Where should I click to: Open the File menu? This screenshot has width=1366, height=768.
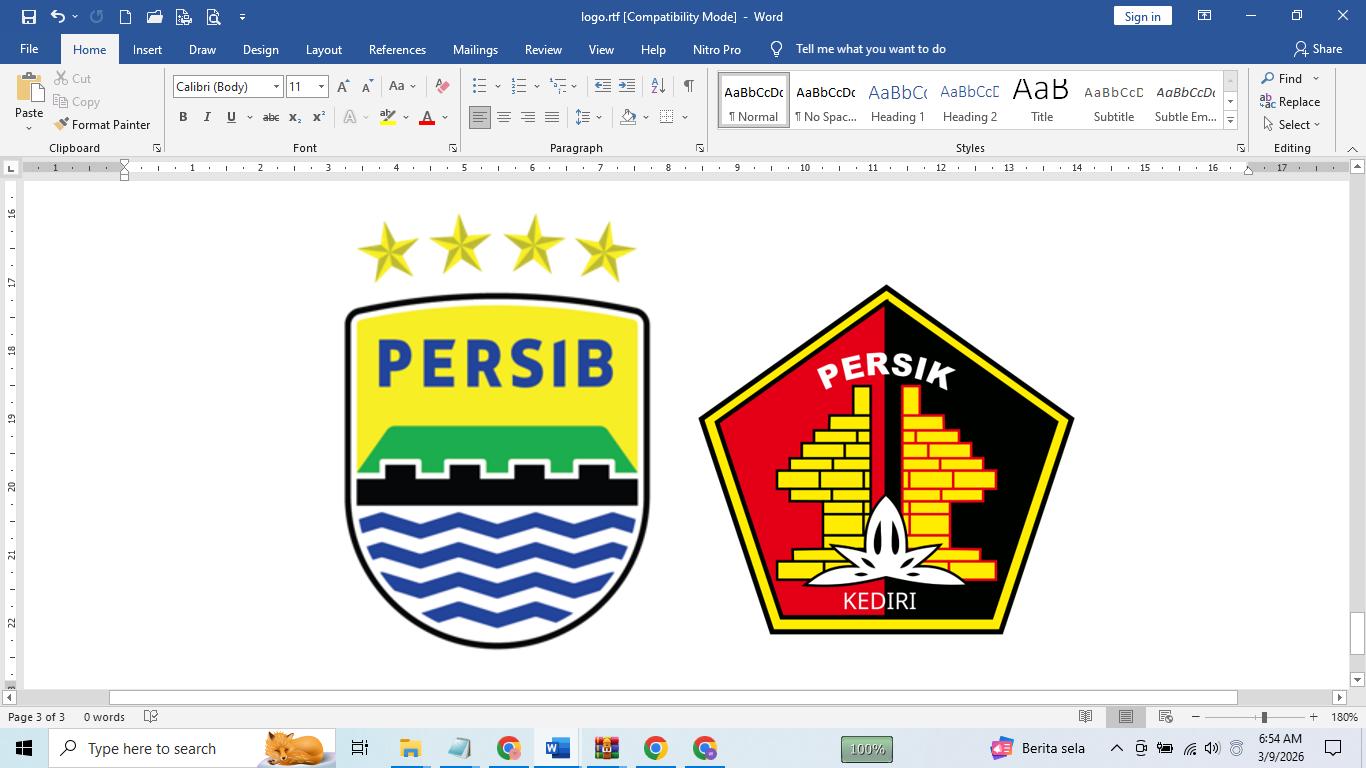(29, 49)
